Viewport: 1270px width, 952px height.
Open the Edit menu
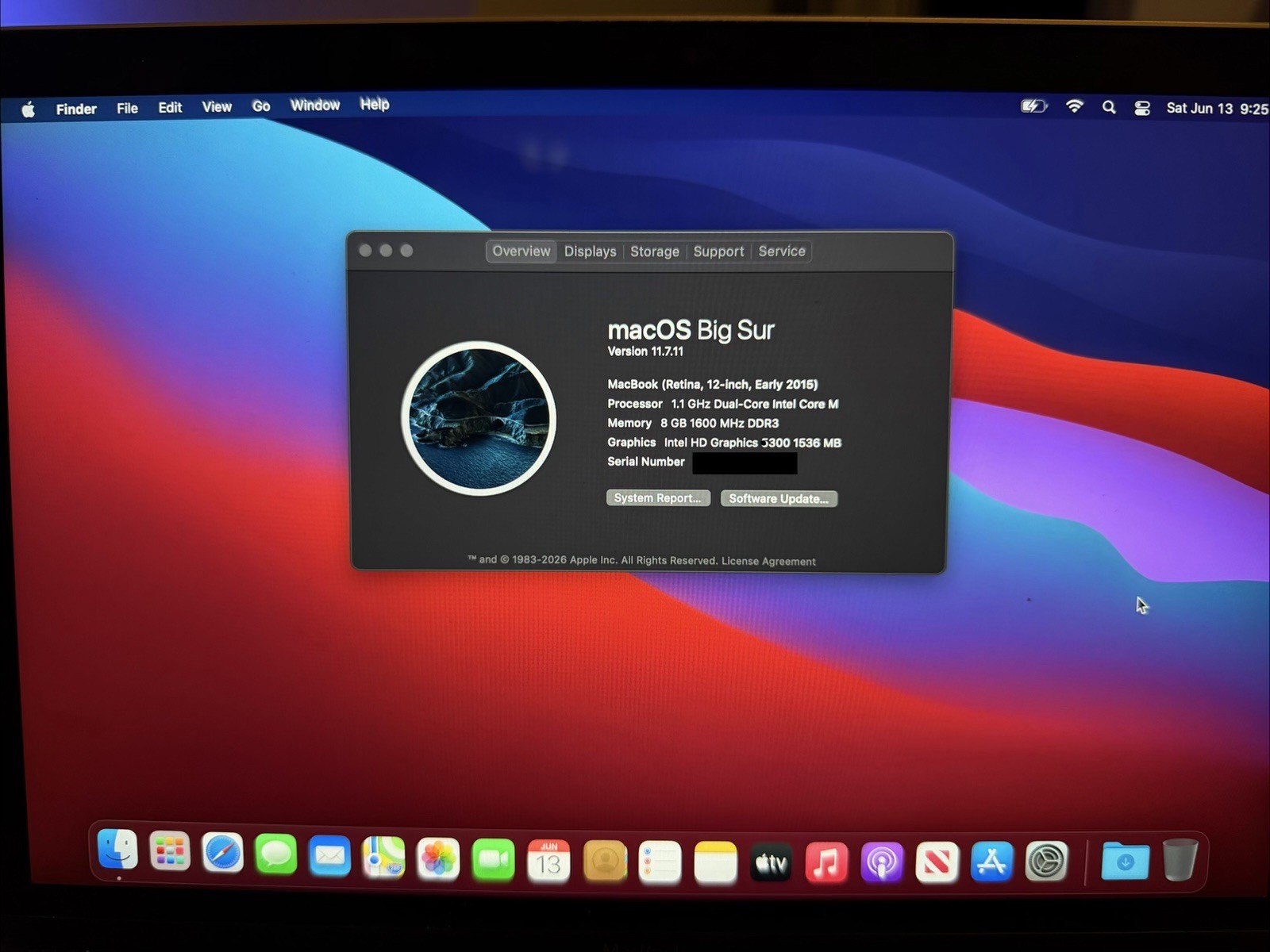tap(170, 107)
